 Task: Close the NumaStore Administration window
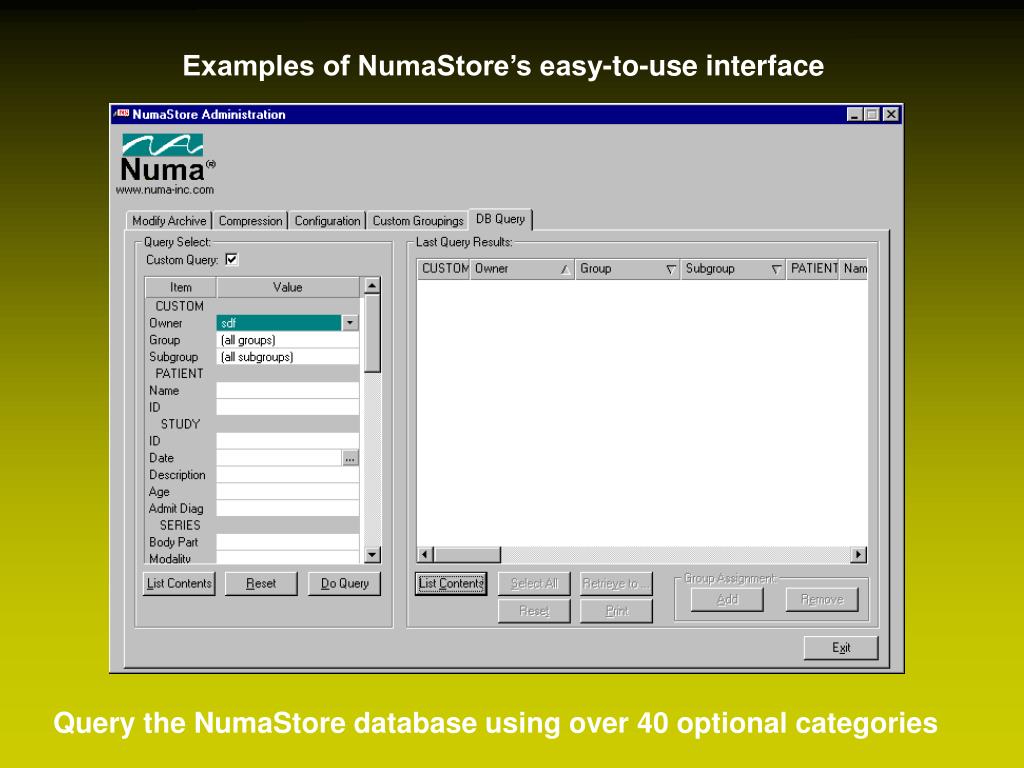click(891, 114)
